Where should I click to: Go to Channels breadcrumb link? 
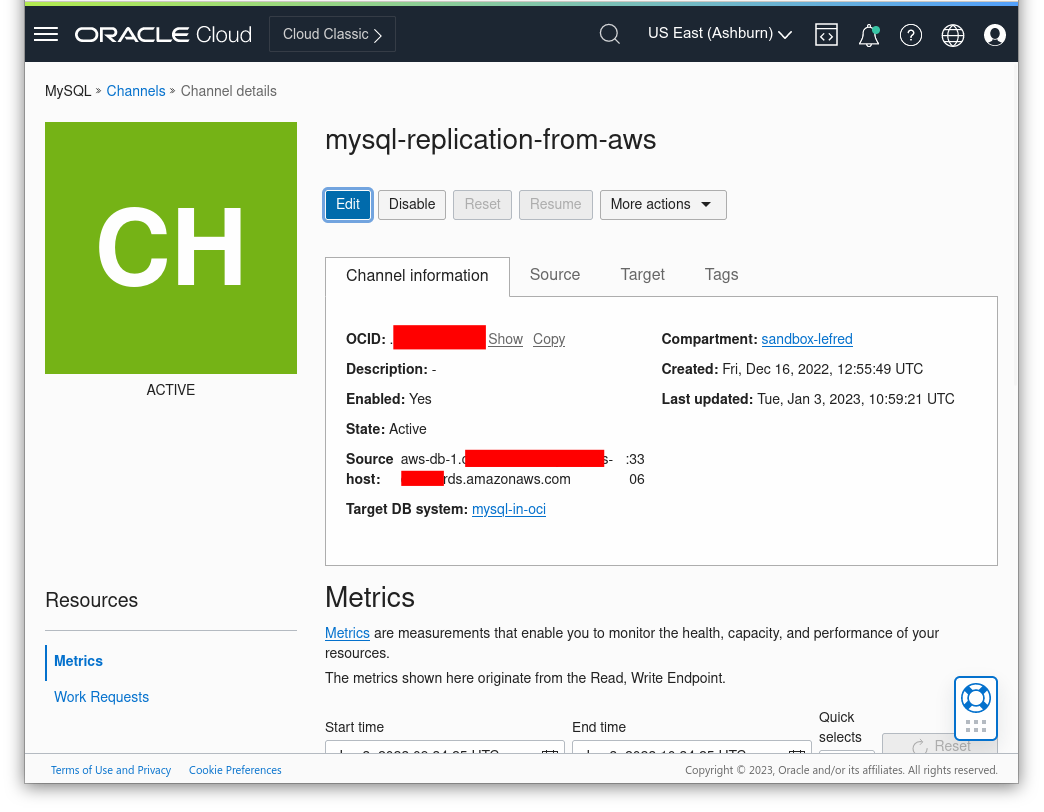pos(136,91)
